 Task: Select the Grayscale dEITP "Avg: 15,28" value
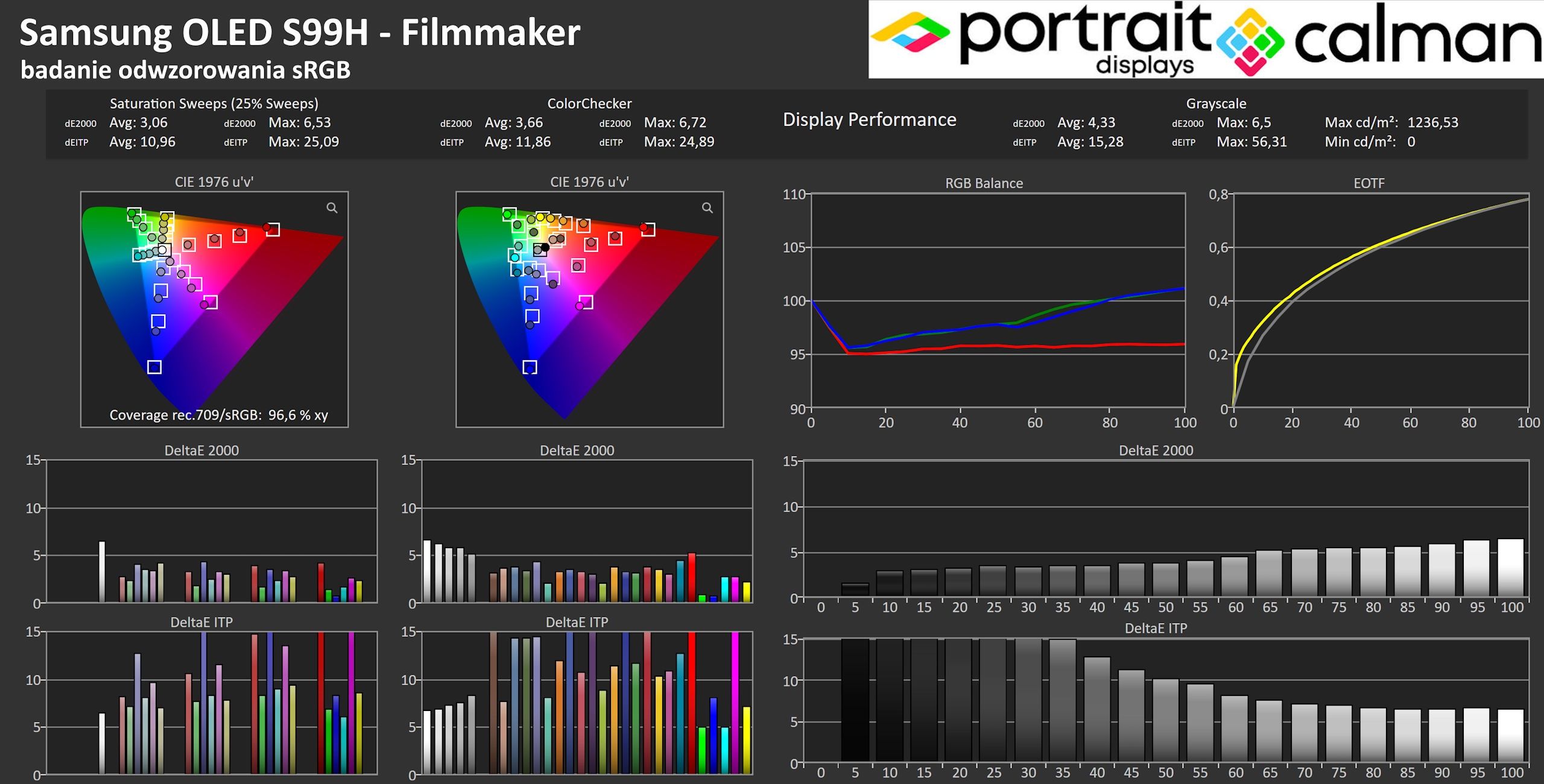pos(1090,142)
